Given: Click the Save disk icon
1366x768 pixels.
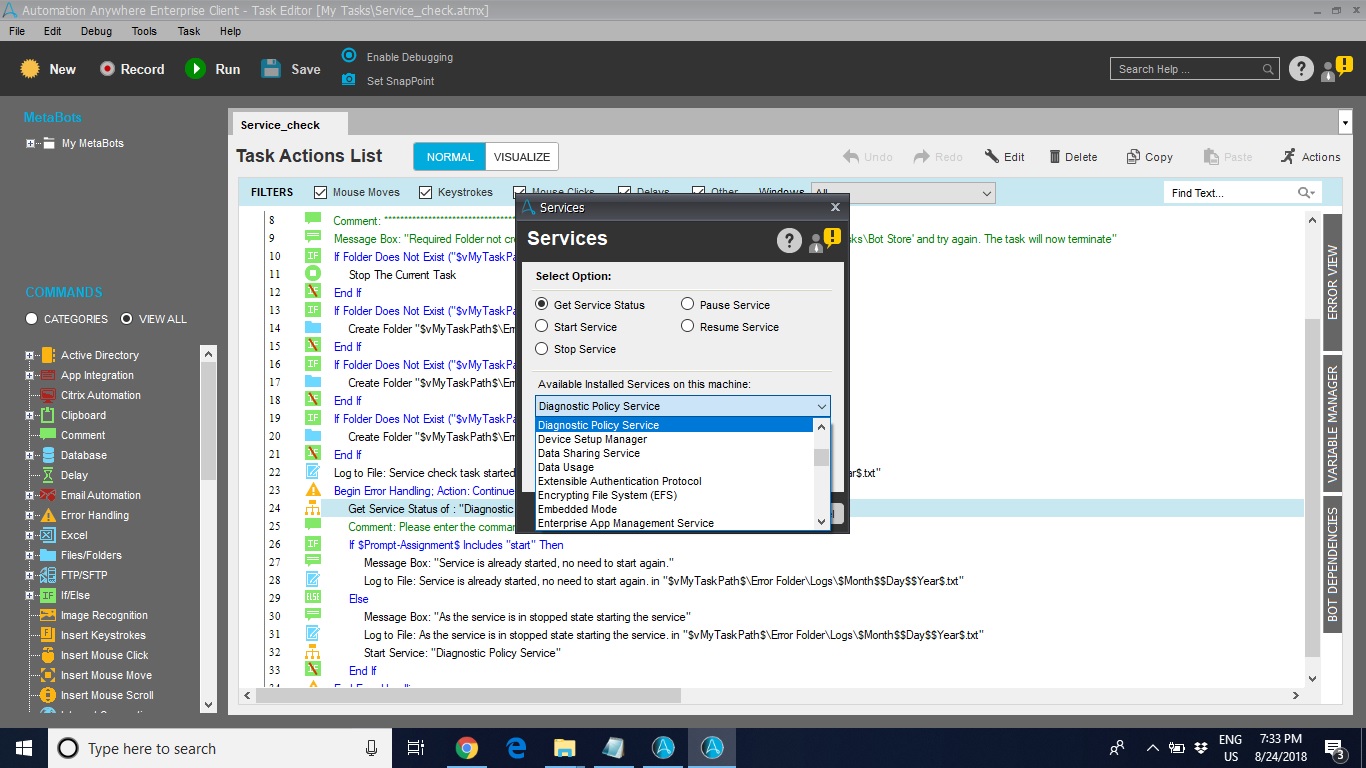Looking at the screenshot, I should (271, 69).
